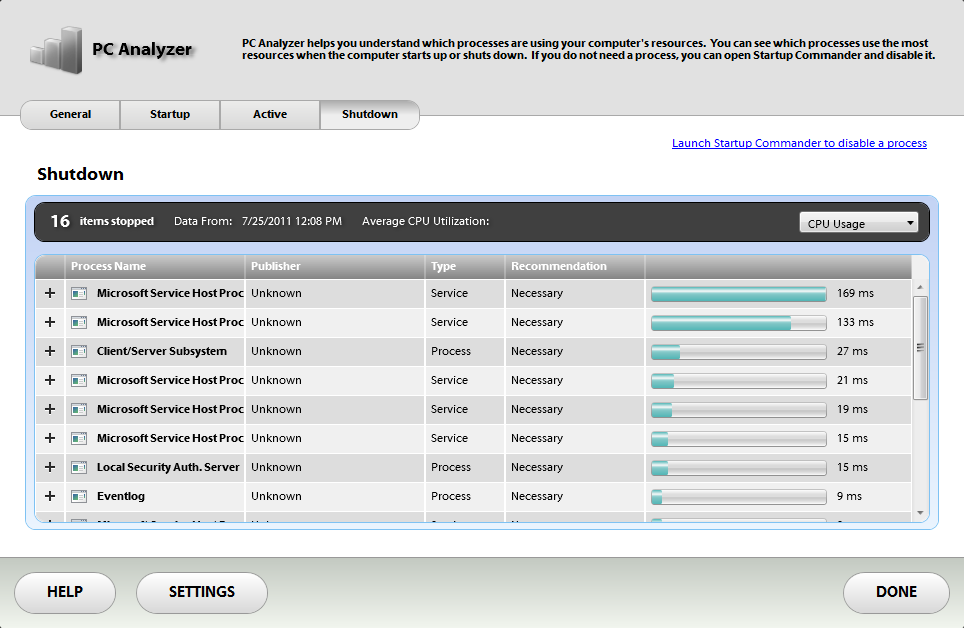Image resolution: width=964 pixels, height=628 pixels.
Task: Select the Local Security Auth. Server icon
Action: [79, 467]
